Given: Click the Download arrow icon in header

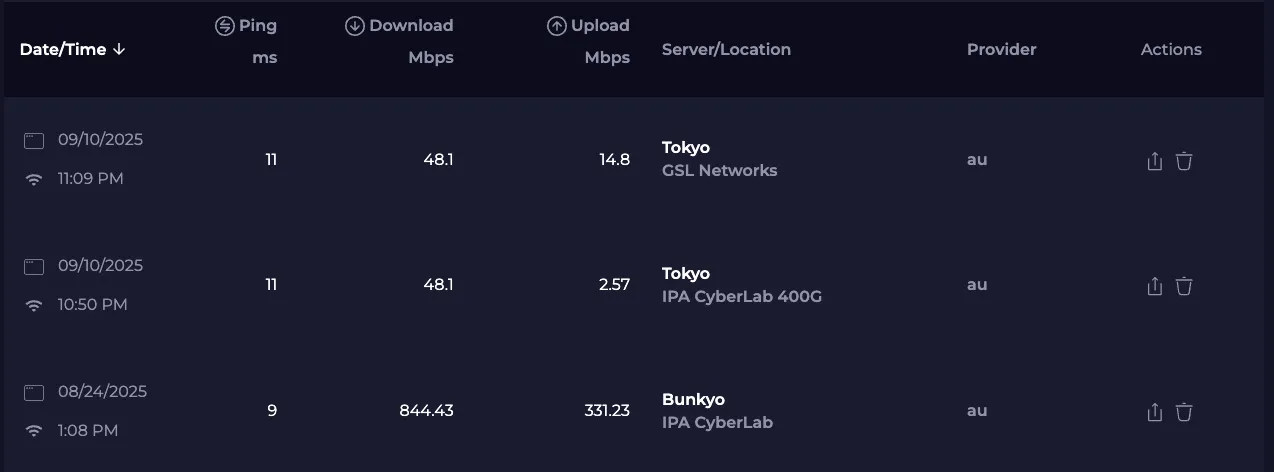Looking at the screenshot, I should tap(354, 26).
